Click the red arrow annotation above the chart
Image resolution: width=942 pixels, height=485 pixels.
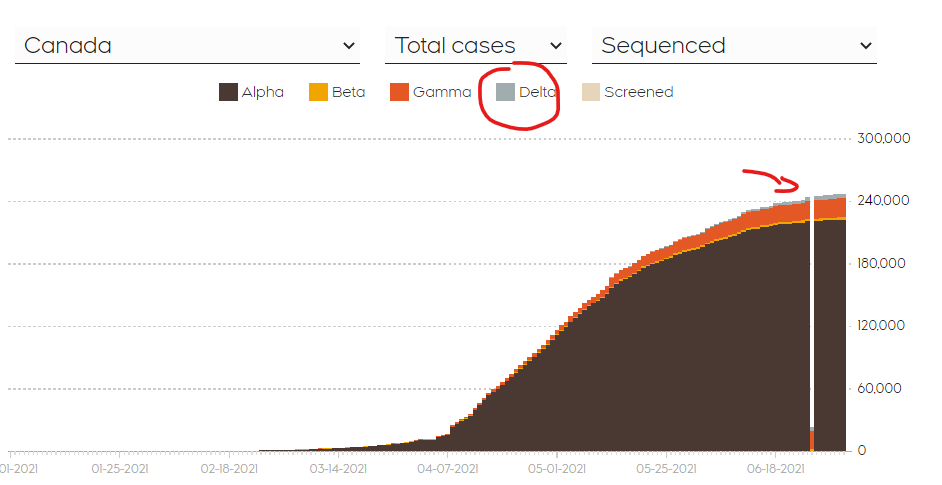(772, 179)
